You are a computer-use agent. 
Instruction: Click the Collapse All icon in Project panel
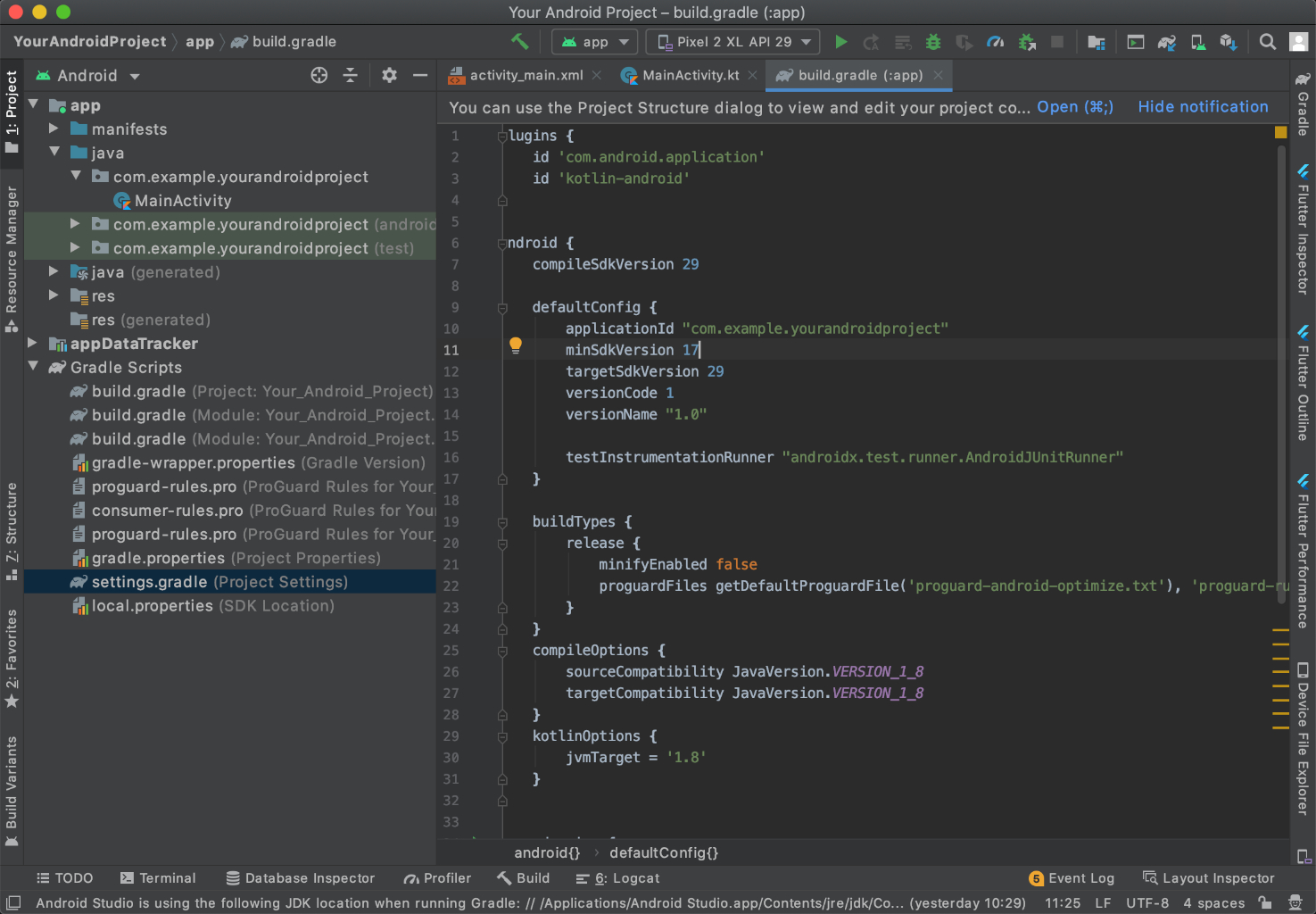click(x=351, y=75)
